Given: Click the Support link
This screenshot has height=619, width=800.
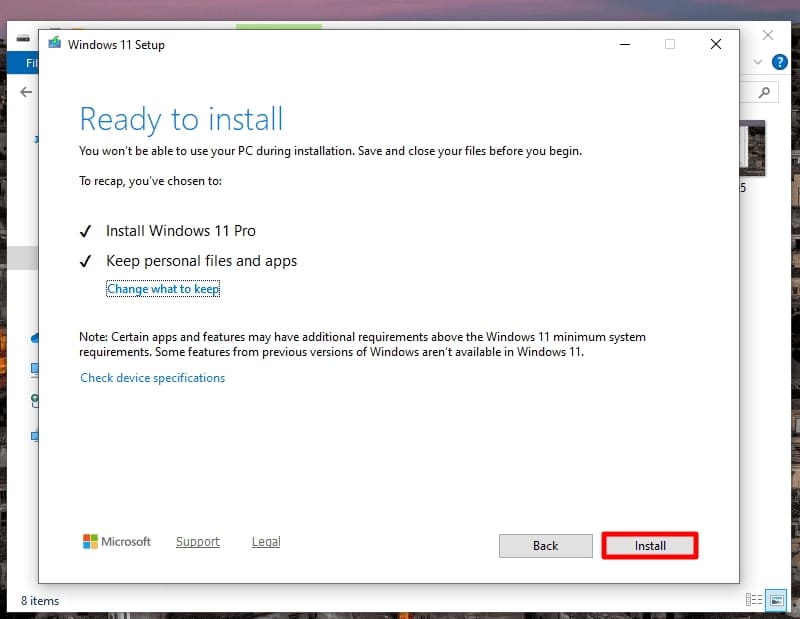Looking at the screenshot, I should pos(197,541).
